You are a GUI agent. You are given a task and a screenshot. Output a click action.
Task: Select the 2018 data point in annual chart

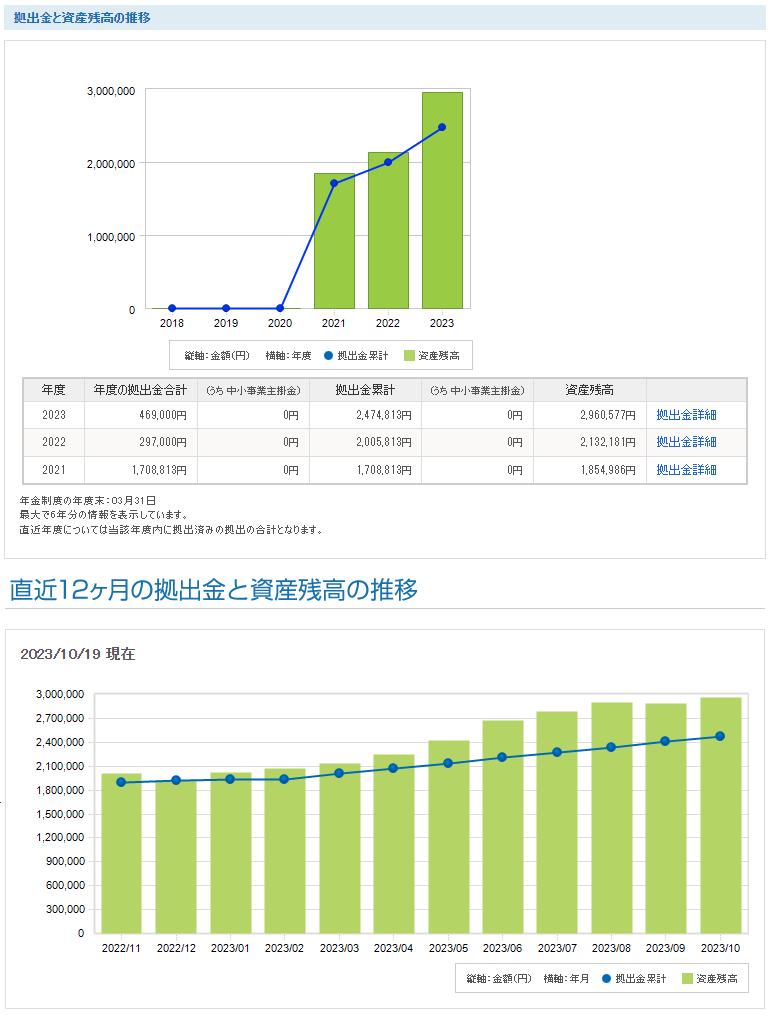[x=172, y=308]
